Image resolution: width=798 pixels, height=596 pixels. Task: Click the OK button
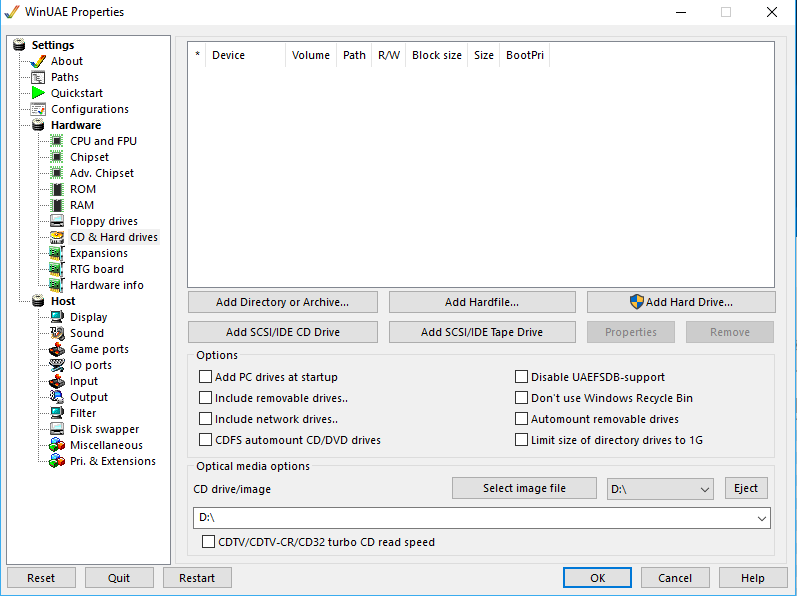pyautogui.click(x=597, y=578)
